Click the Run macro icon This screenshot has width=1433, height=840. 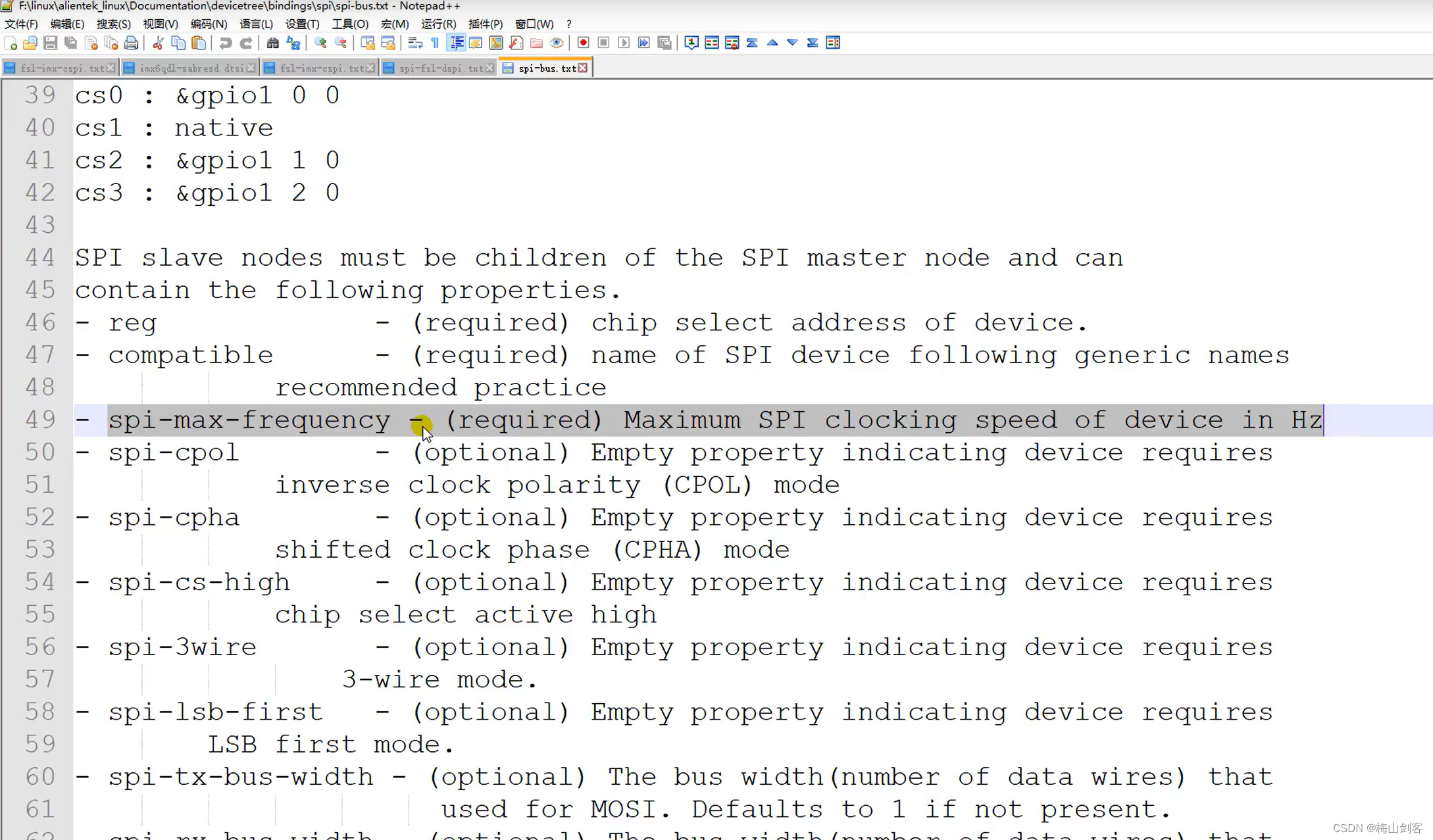pyautogui.click(x=623, y=42)
